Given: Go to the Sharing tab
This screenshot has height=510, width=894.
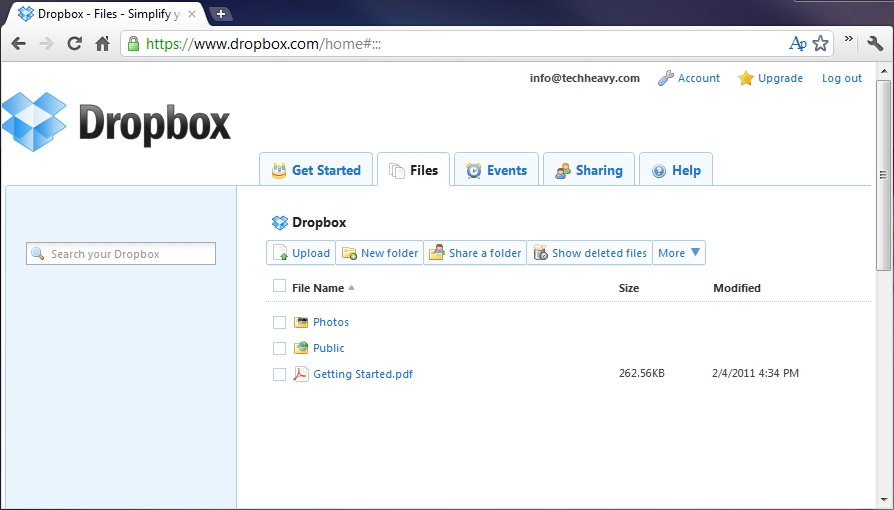Looking at the screenshot, I should click(x=588, y=169).
